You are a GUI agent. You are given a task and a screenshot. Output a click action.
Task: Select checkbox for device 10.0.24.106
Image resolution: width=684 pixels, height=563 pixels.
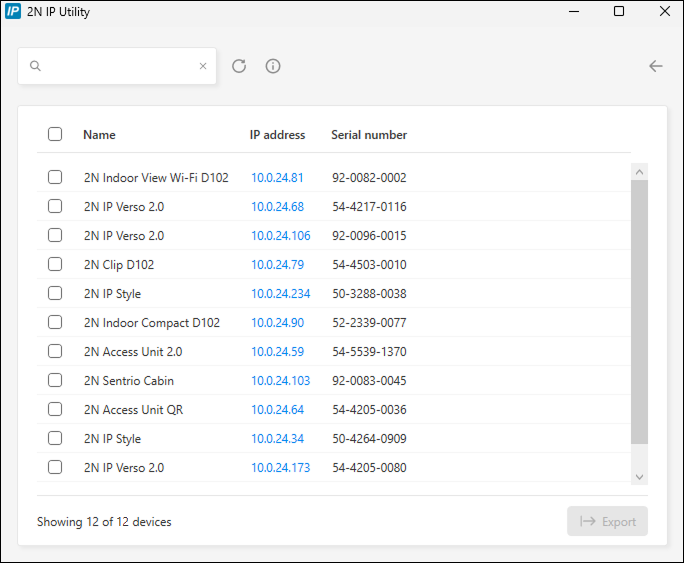(x=55, y=235)
